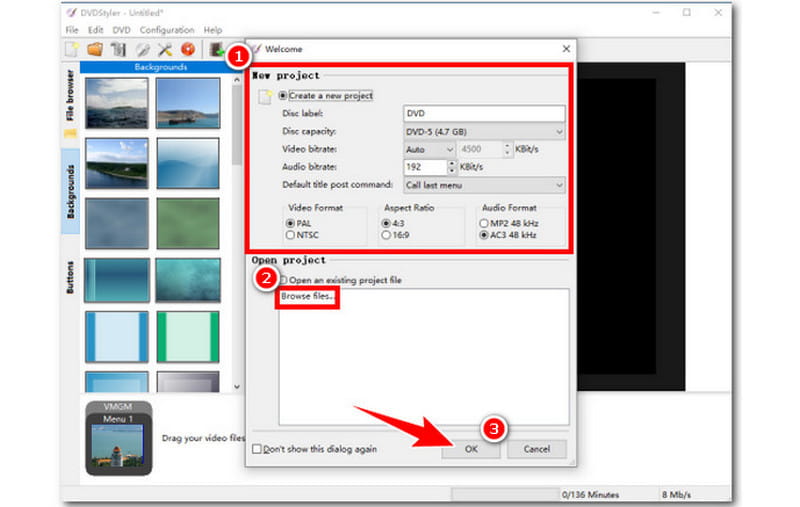
Task: Open Disc capacity dropdown
Action: 484,132
